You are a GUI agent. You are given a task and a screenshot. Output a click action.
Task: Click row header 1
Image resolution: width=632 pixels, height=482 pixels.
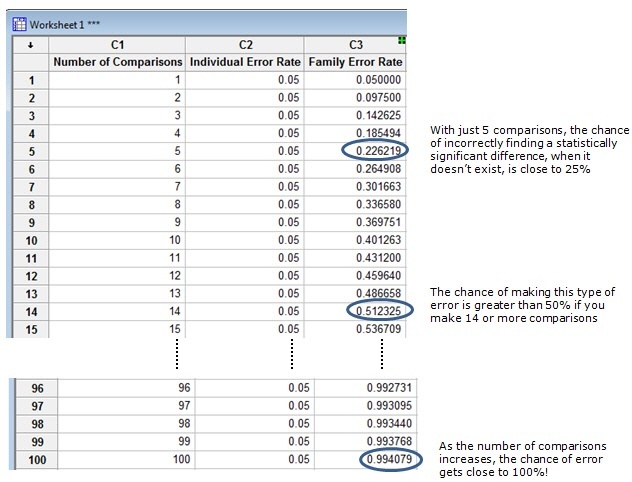(x=29, y=80)
